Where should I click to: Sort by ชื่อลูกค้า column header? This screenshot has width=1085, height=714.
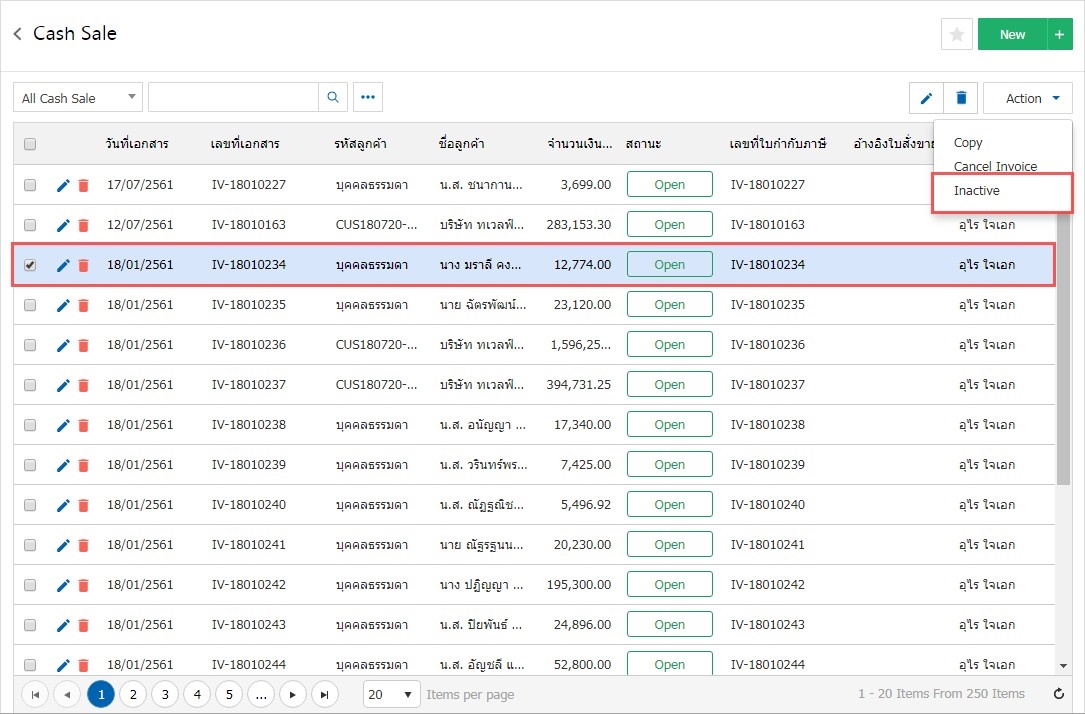462,144
